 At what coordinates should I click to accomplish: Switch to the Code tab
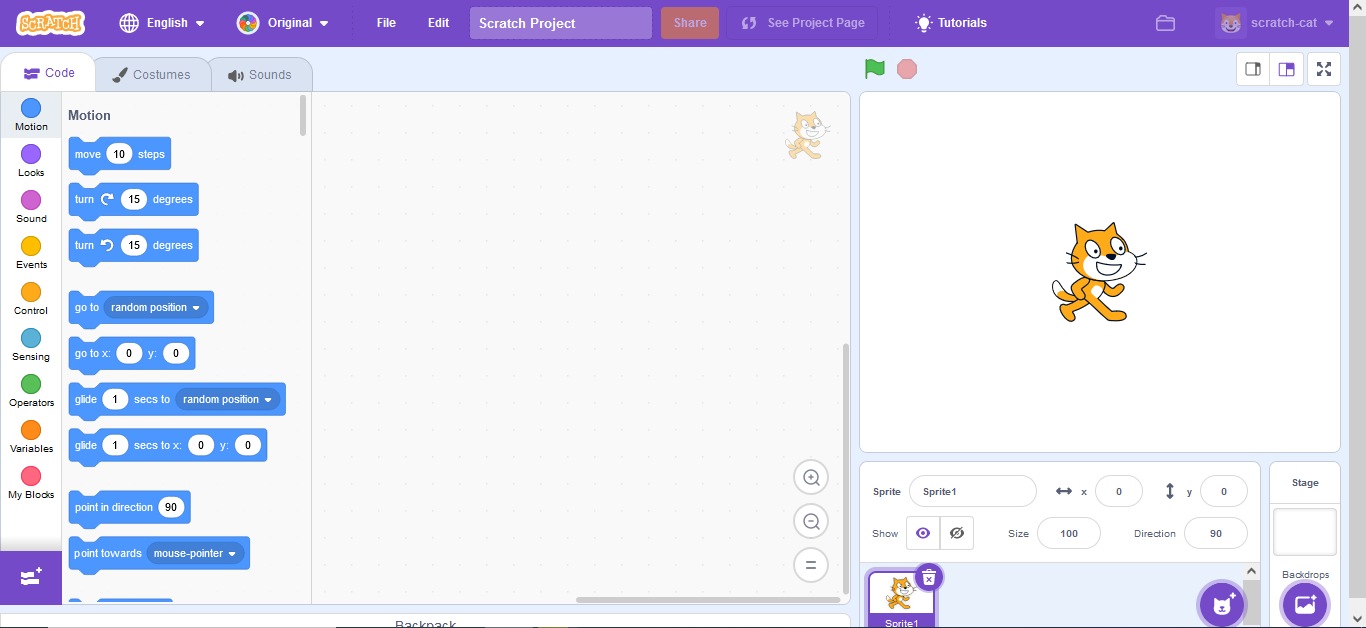[x=49, y=73]
